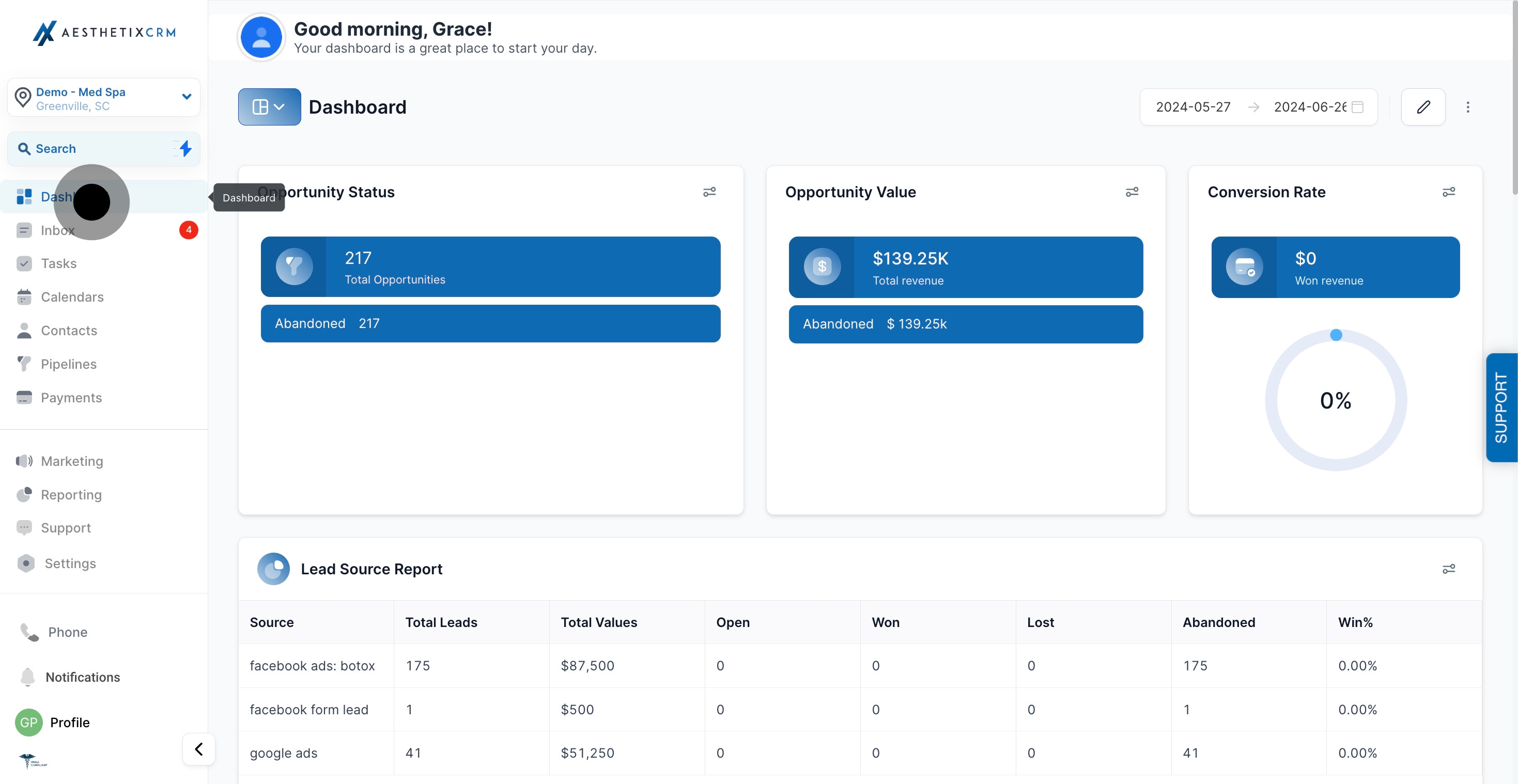This screenshot has height=784, width=1518.
Task: Navigate to Reporting section
Action: pyautogui.click(x=71, y=495)
